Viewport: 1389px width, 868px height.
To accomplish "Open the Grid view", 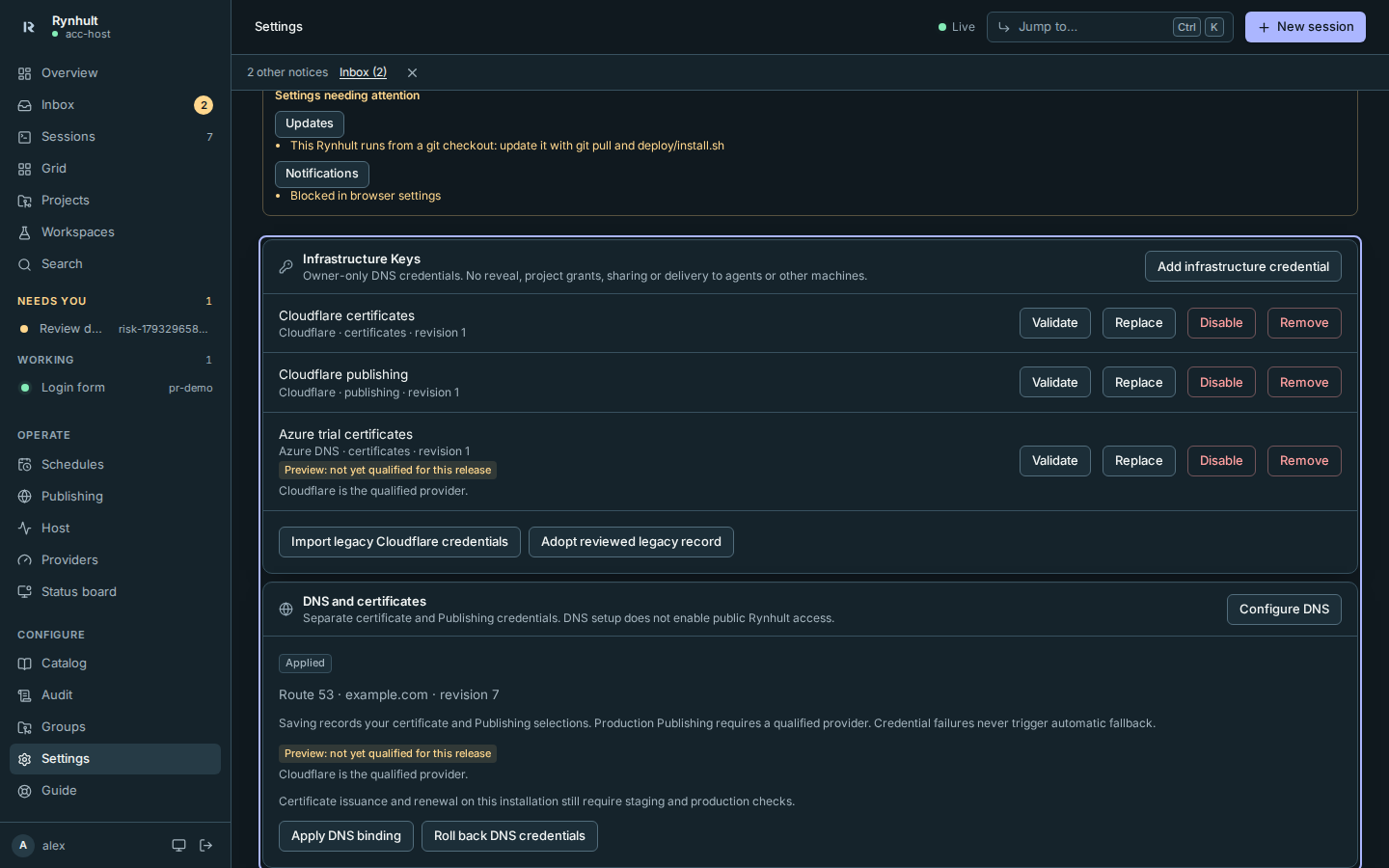I will coord(115,169).
